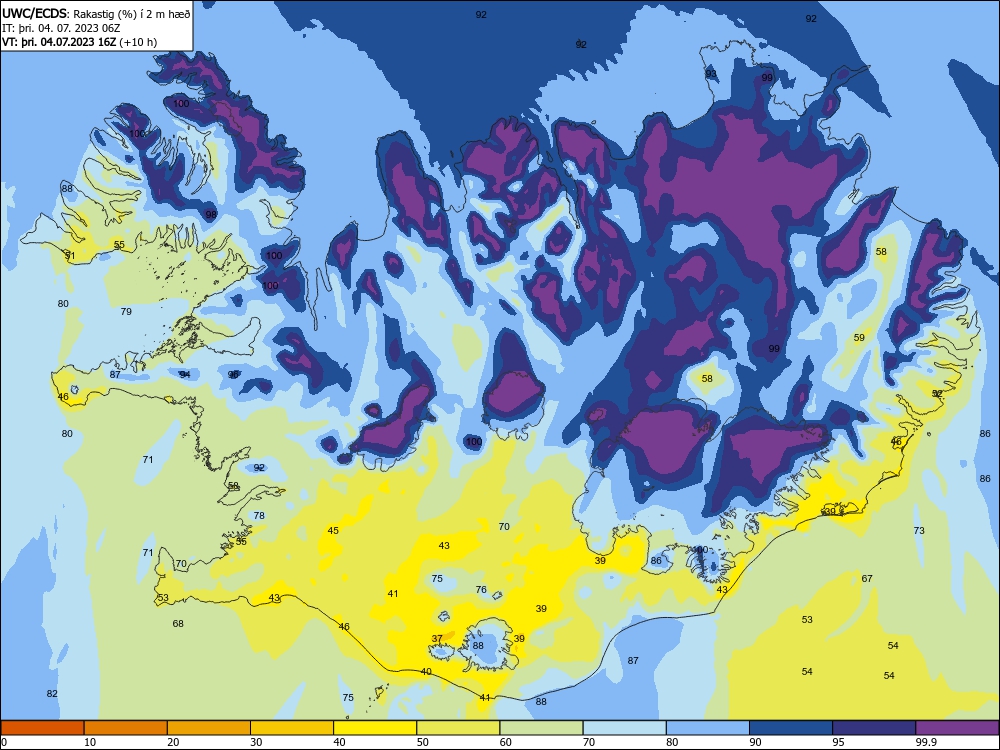Pick the purple legend swatch above 99.9

coord(957,728)
